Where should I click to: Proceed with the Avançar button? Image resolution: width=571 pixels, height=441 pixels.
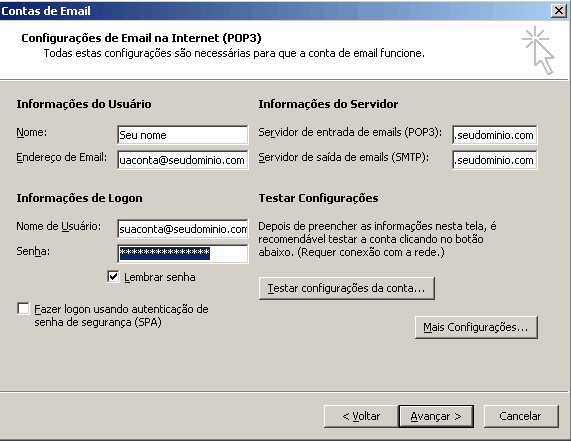(x=436, y=416)
